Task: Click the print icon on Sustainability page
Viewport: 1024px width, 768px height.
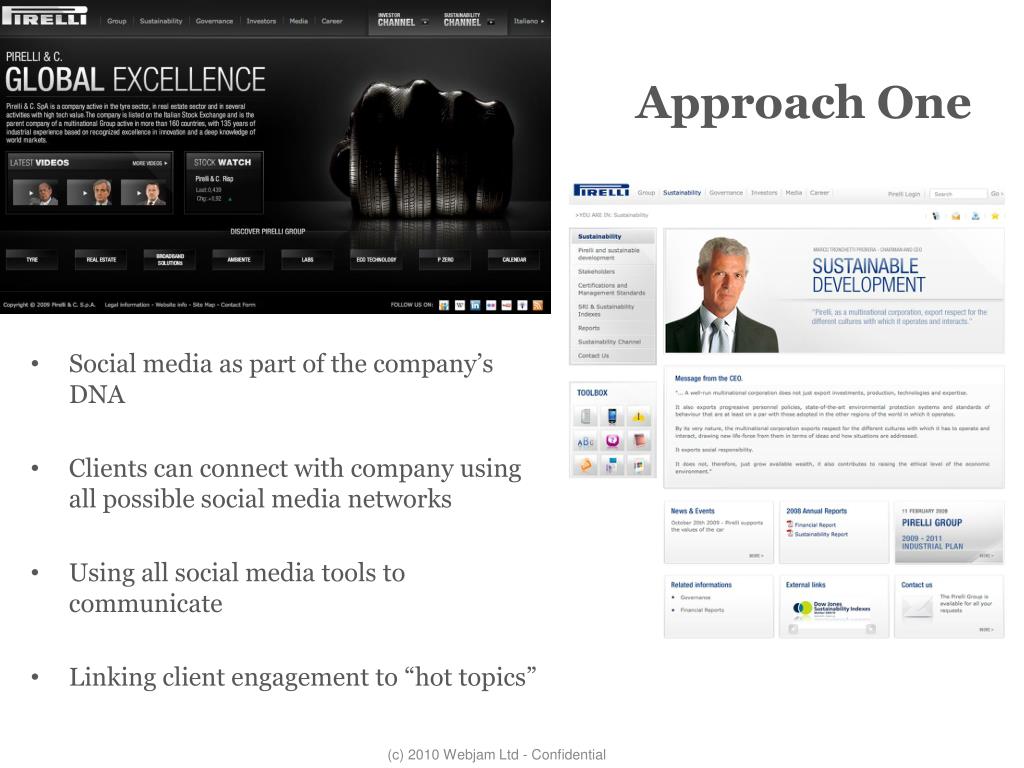Action: [x=936, y=216]
